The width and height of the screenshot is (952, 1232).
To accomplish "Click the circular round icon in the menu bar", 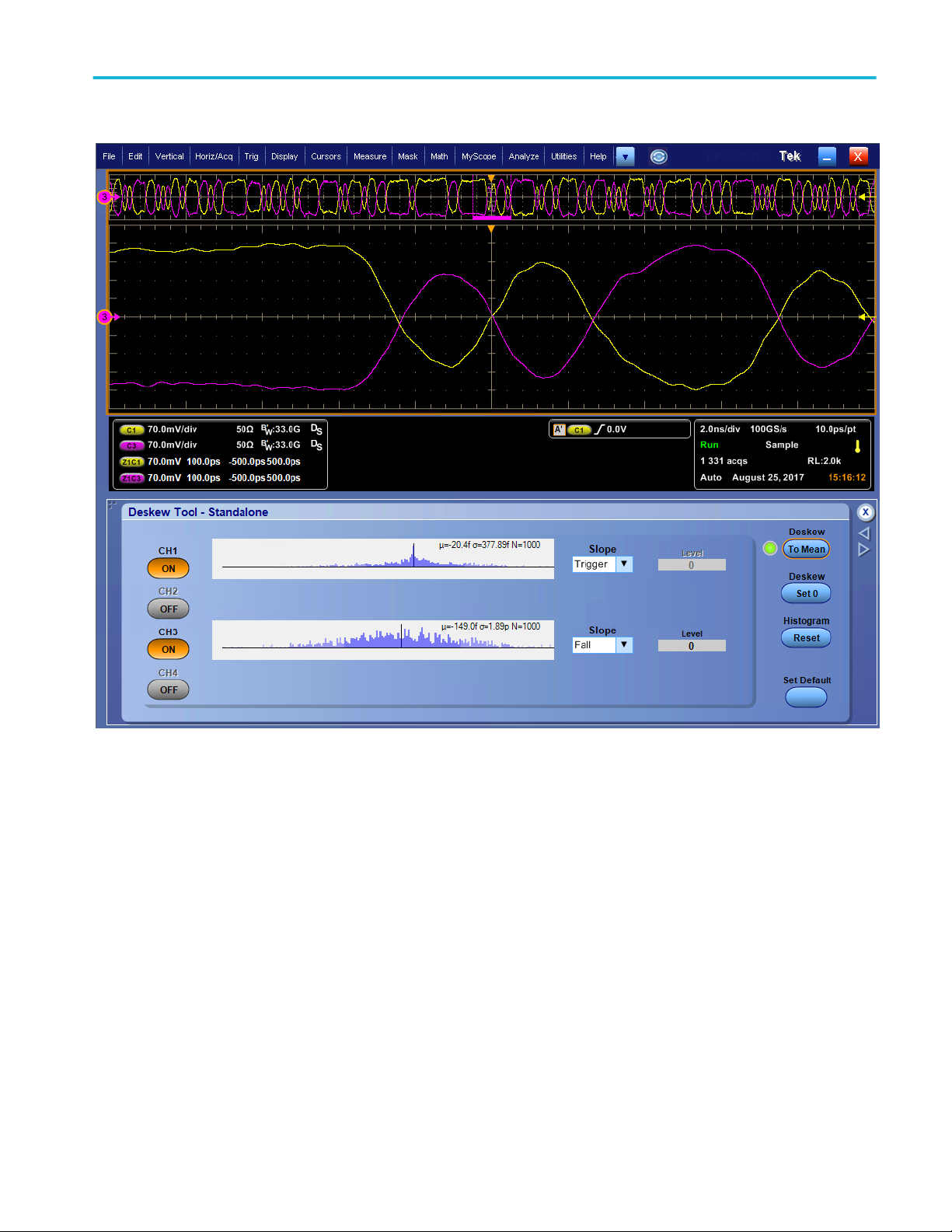I will [658, 156].
